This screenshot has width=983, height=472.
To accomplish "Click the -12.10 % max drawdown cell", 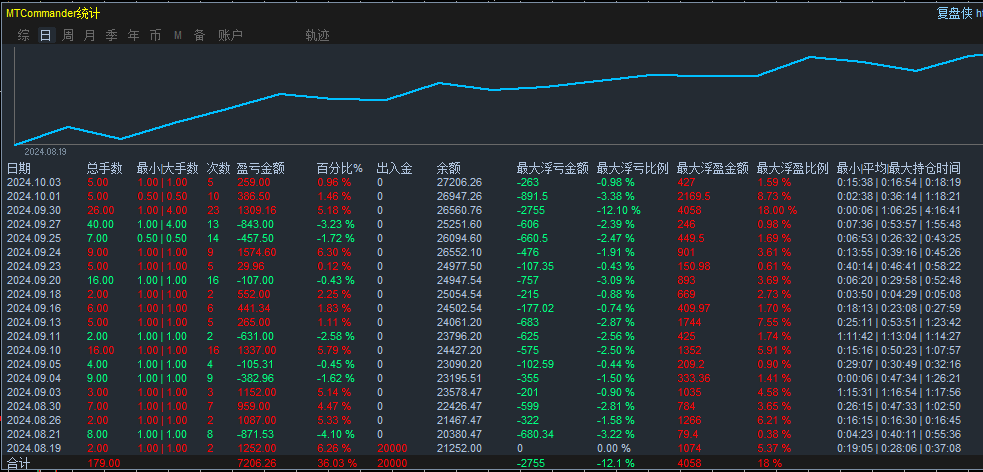I will pyautogui.click(x=619, y=210).
